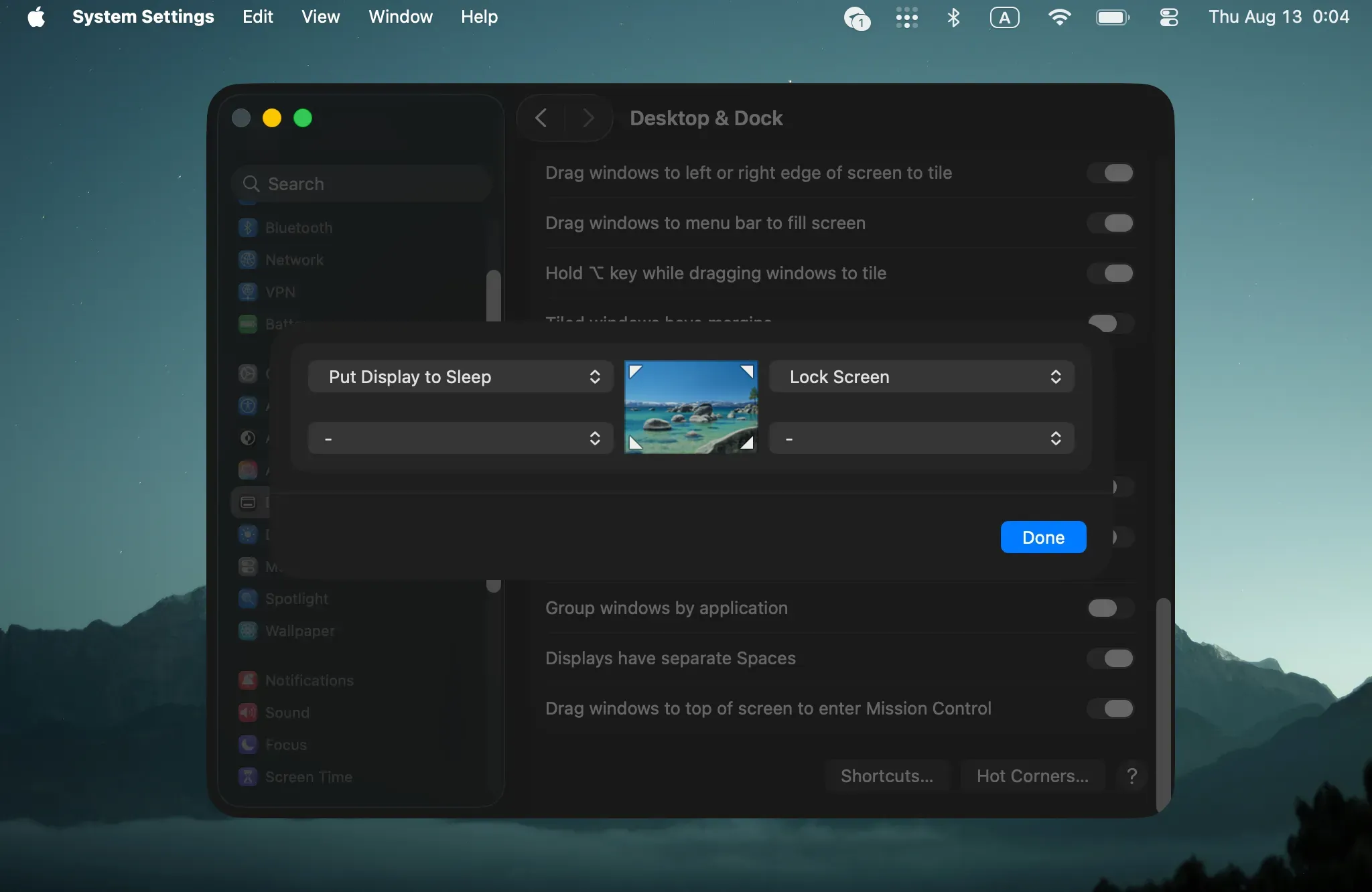
Task: Open the Apple menu
Action: (x=36, y=17)
